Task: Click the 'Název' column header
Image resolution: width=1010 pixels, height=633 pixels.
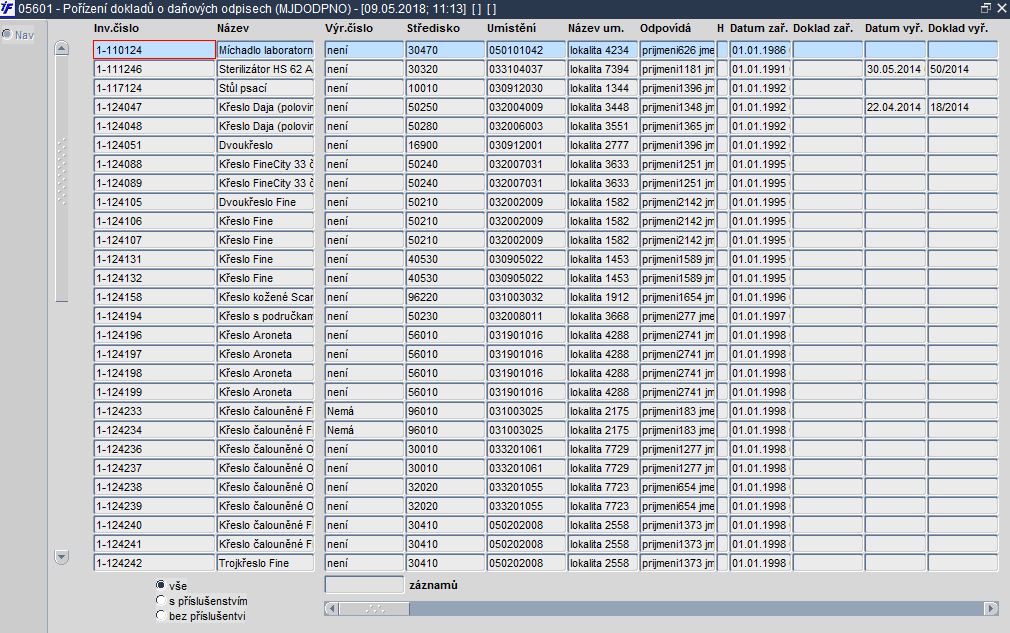Action: click(x=233, y=28)
